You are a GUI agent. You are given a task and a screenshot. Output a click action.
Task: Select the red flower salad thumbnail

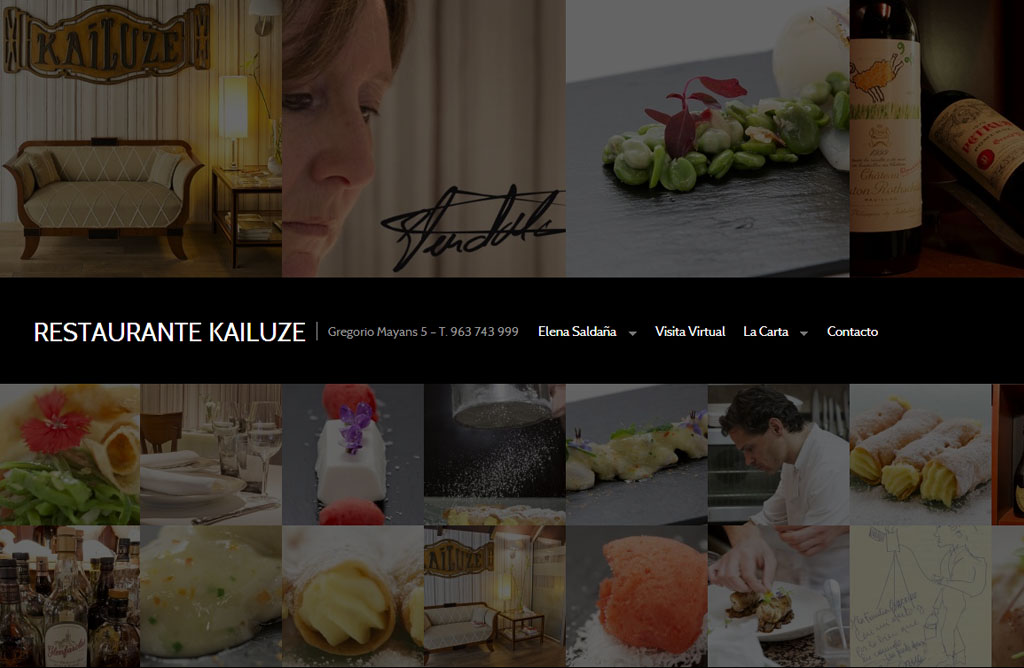point(70,454)
